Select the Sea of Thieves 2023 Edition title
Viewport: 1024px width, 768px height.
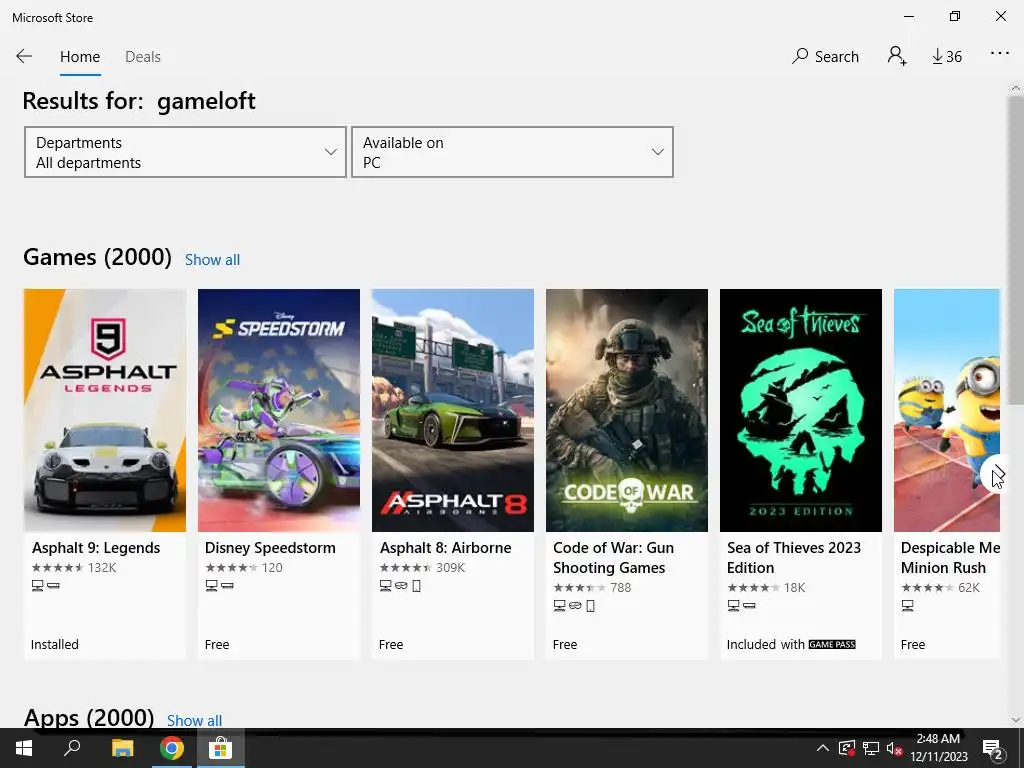(794, 558)
